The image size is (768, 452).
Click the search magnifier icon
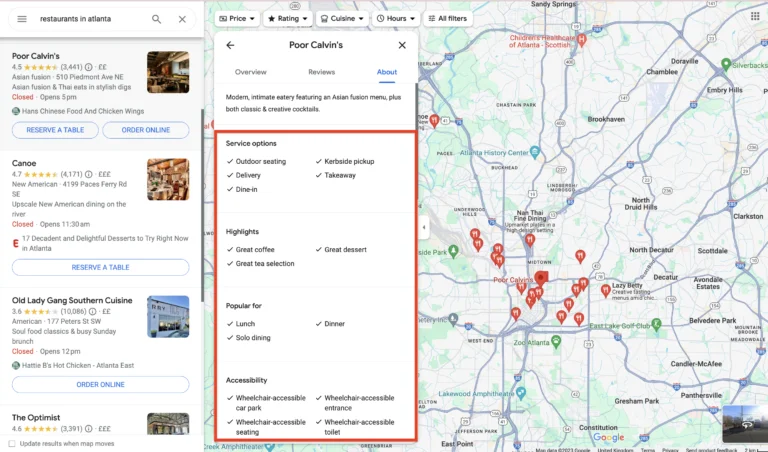pos(157,19)
